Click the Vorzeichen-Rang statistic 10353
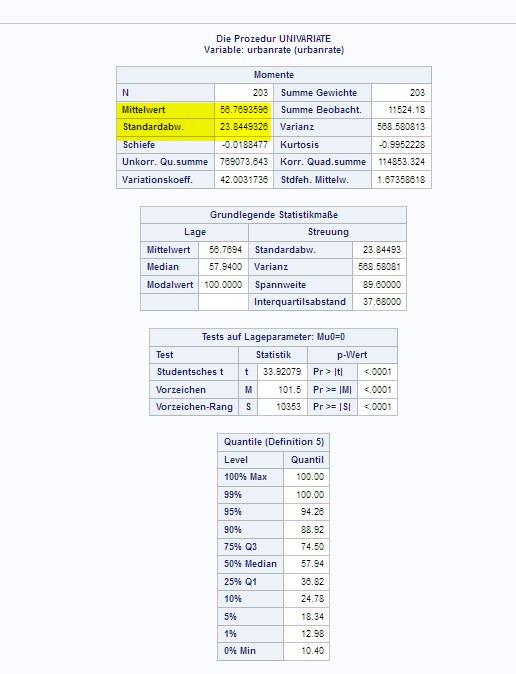Image resolution: width=516 pixels, height=674 pixels. pos(289,407)
